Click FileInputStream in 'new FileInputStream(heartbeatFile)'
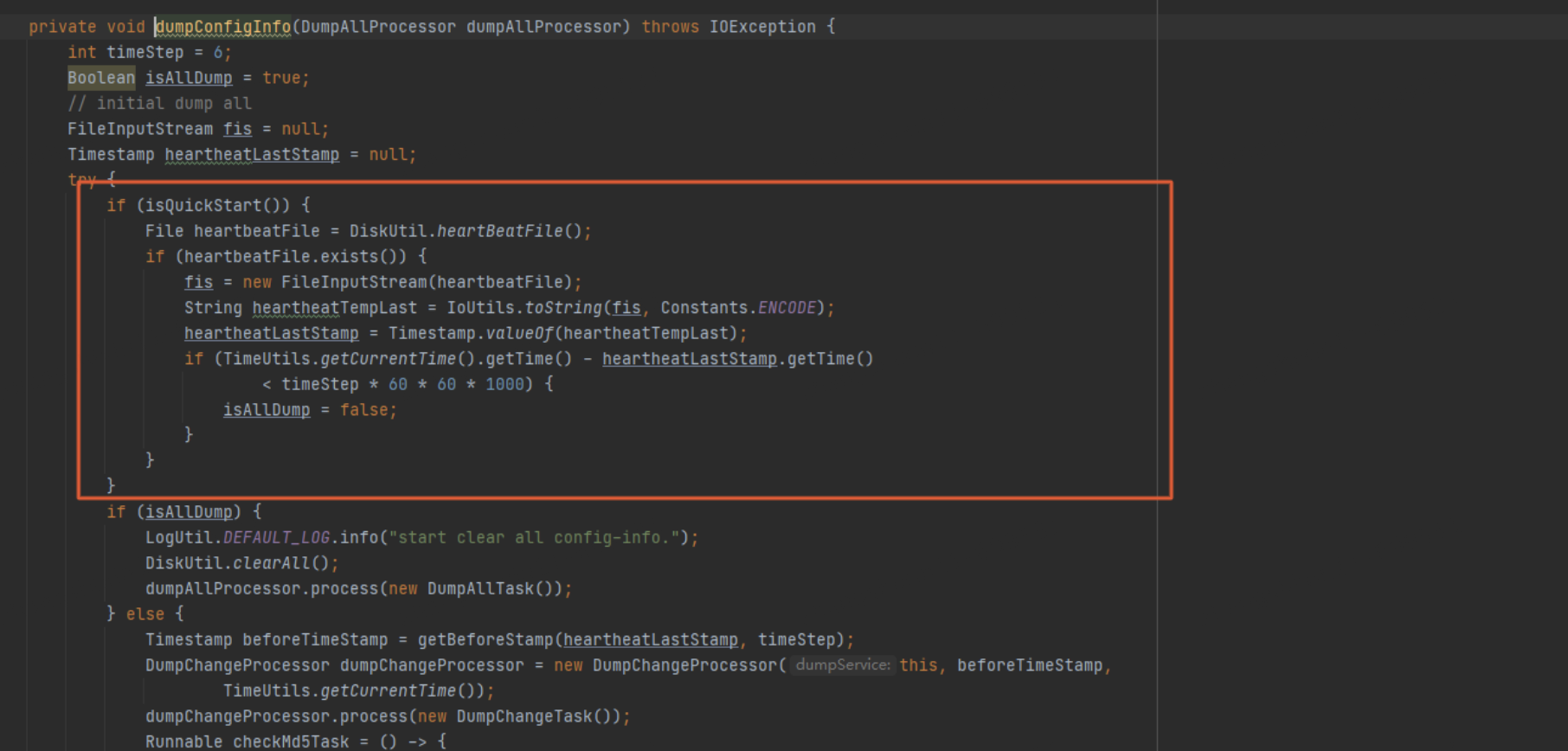This screenshot has width=1568, height=751. (x=354, y=282)
